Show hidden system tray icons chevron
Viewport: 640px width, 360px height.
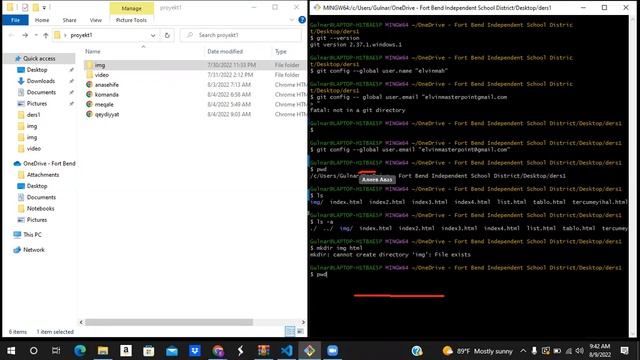click(x=523, y=351)
